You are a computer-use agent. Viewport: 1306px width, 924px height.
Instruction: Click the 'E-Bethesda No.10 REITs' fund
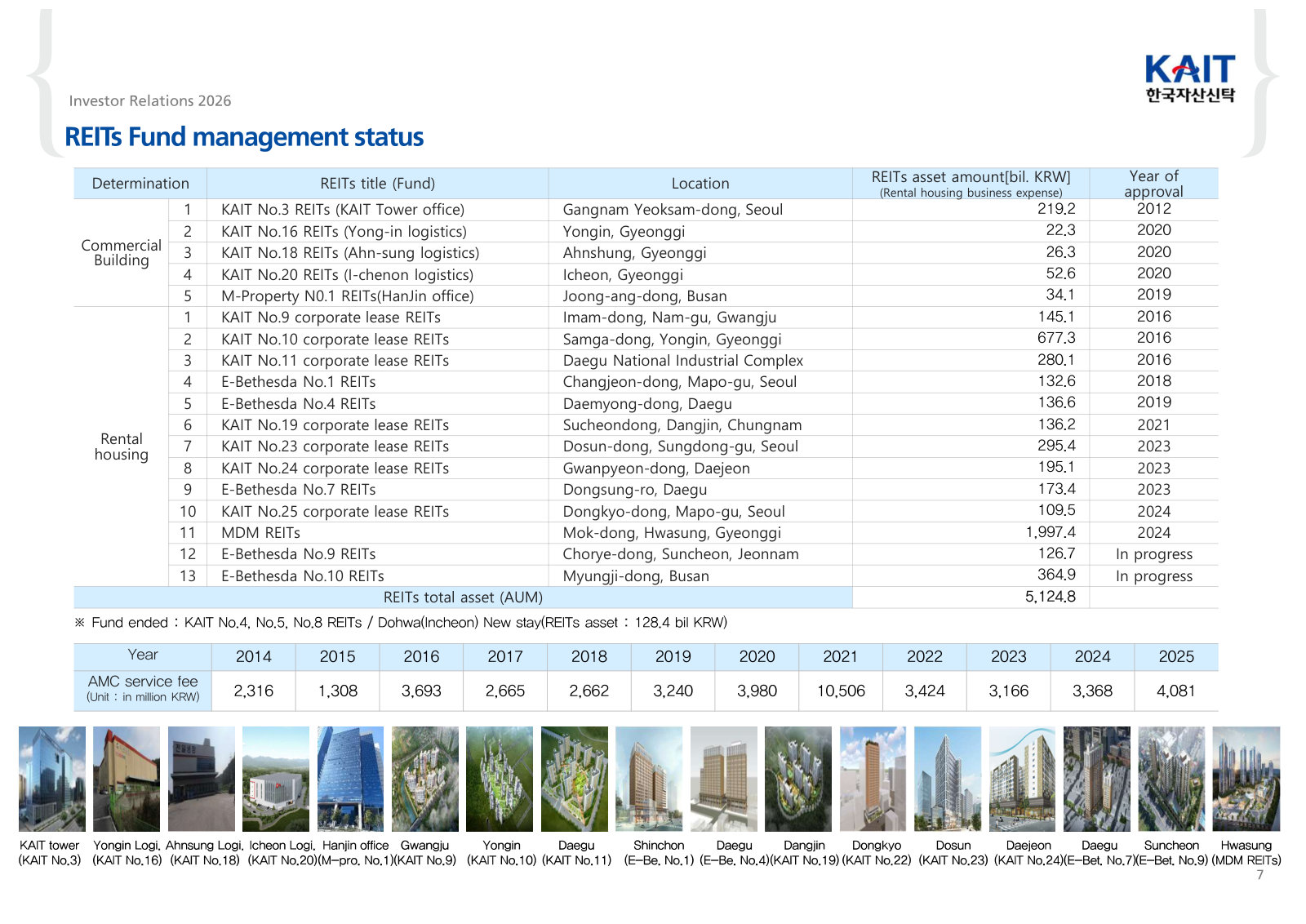(x=303, y=576)
